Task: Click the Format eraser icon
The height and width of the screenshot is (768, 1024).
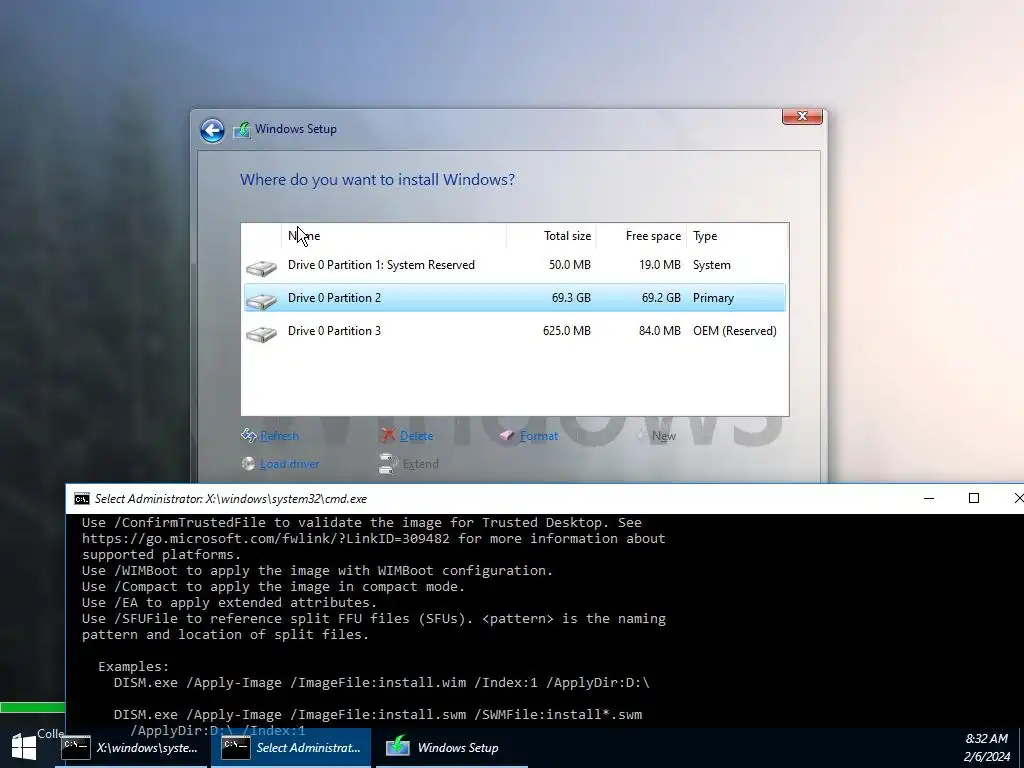Action: coord(507,435)
